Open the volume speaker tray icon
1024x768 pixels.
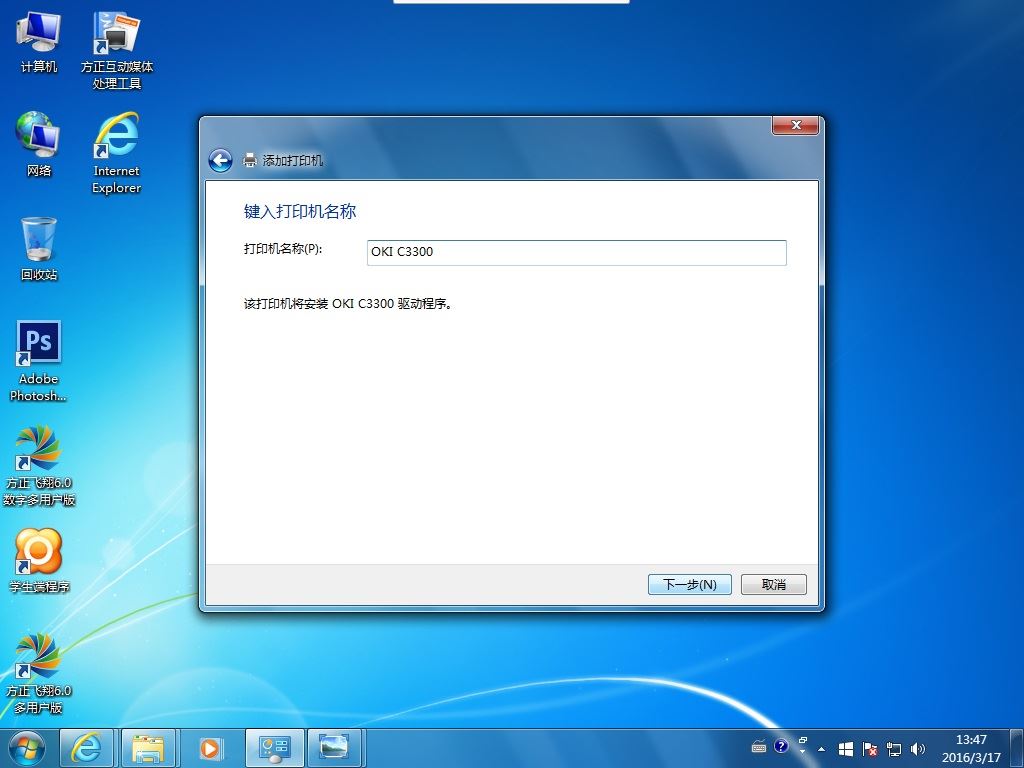[x=918, y=749]
